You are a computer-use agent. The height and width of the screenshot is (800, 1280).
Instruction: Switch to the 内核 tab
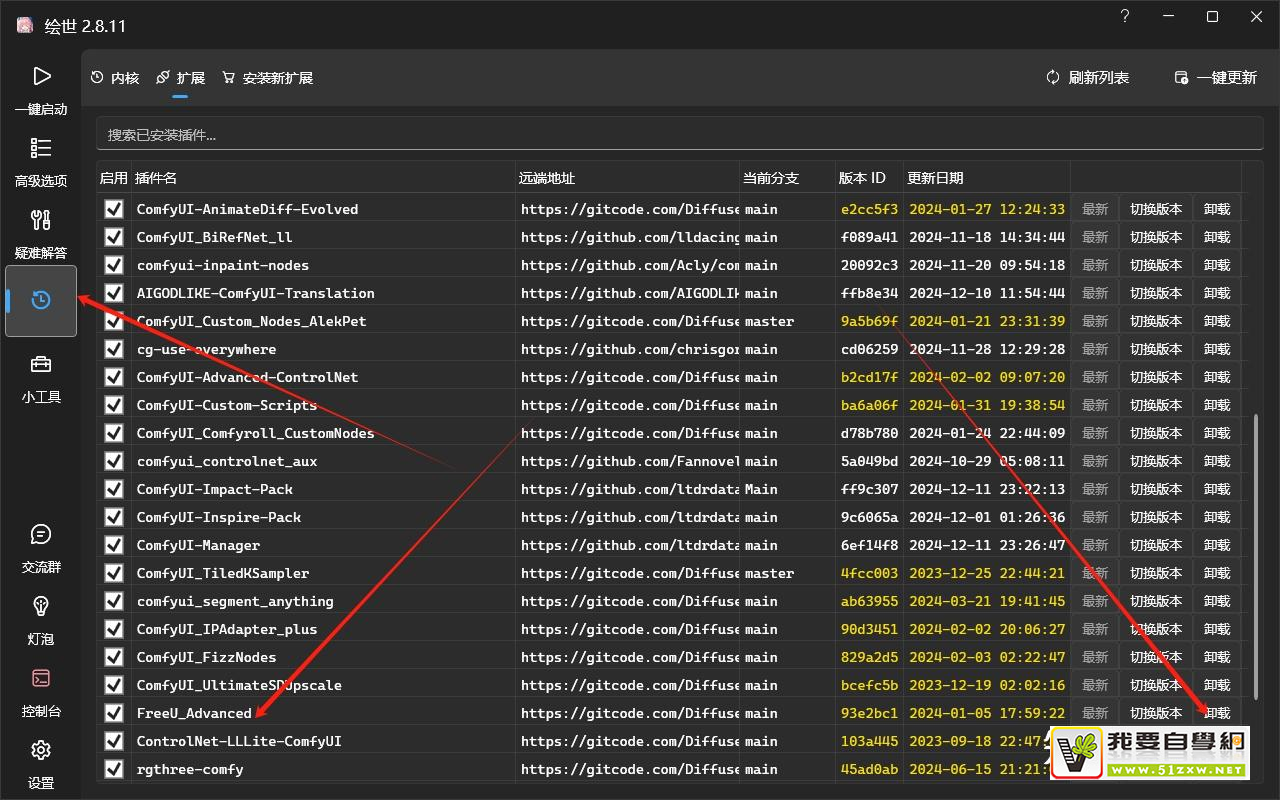[x=115, y=78]
